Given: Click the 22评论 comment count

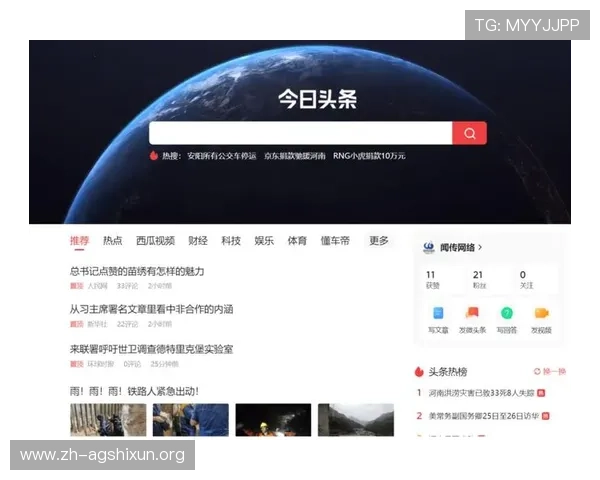Looking at the screenshot, I should [x=127, y=324].
